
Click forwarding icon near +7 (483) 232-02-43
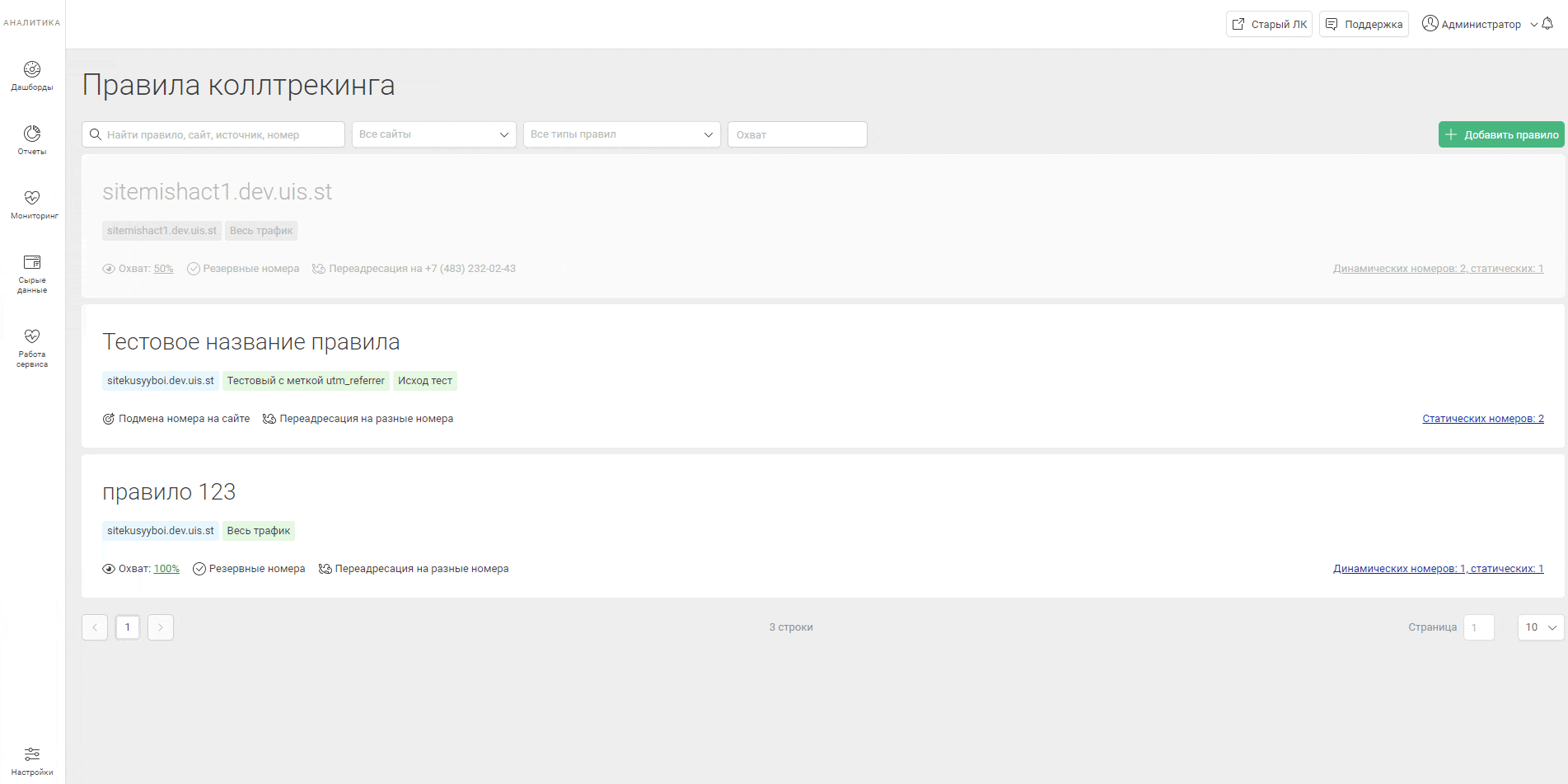(x=319, y=269)
